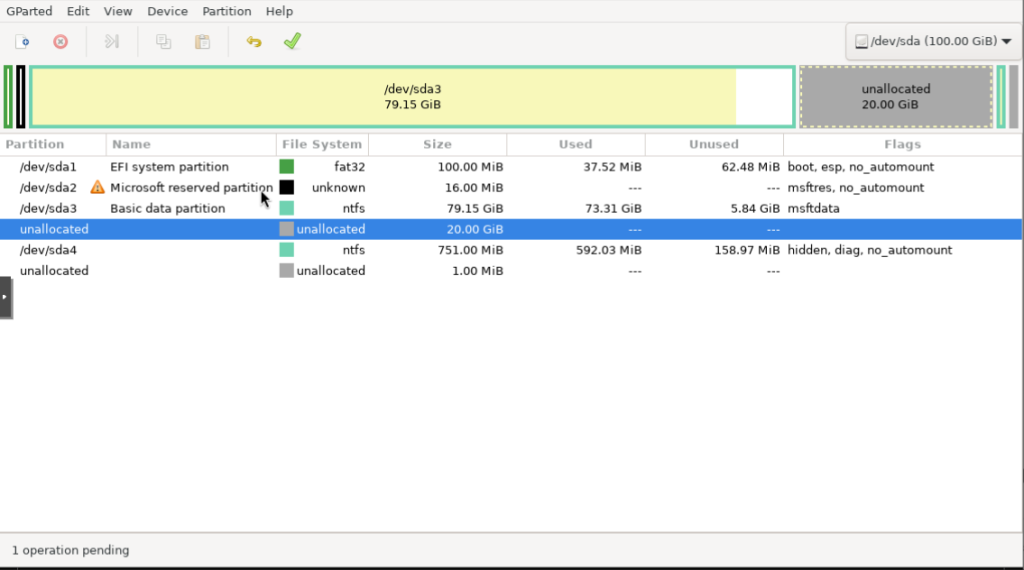Sort by the Flags column header
Screen dimensions: 1024x570
[x=903, y=144]
